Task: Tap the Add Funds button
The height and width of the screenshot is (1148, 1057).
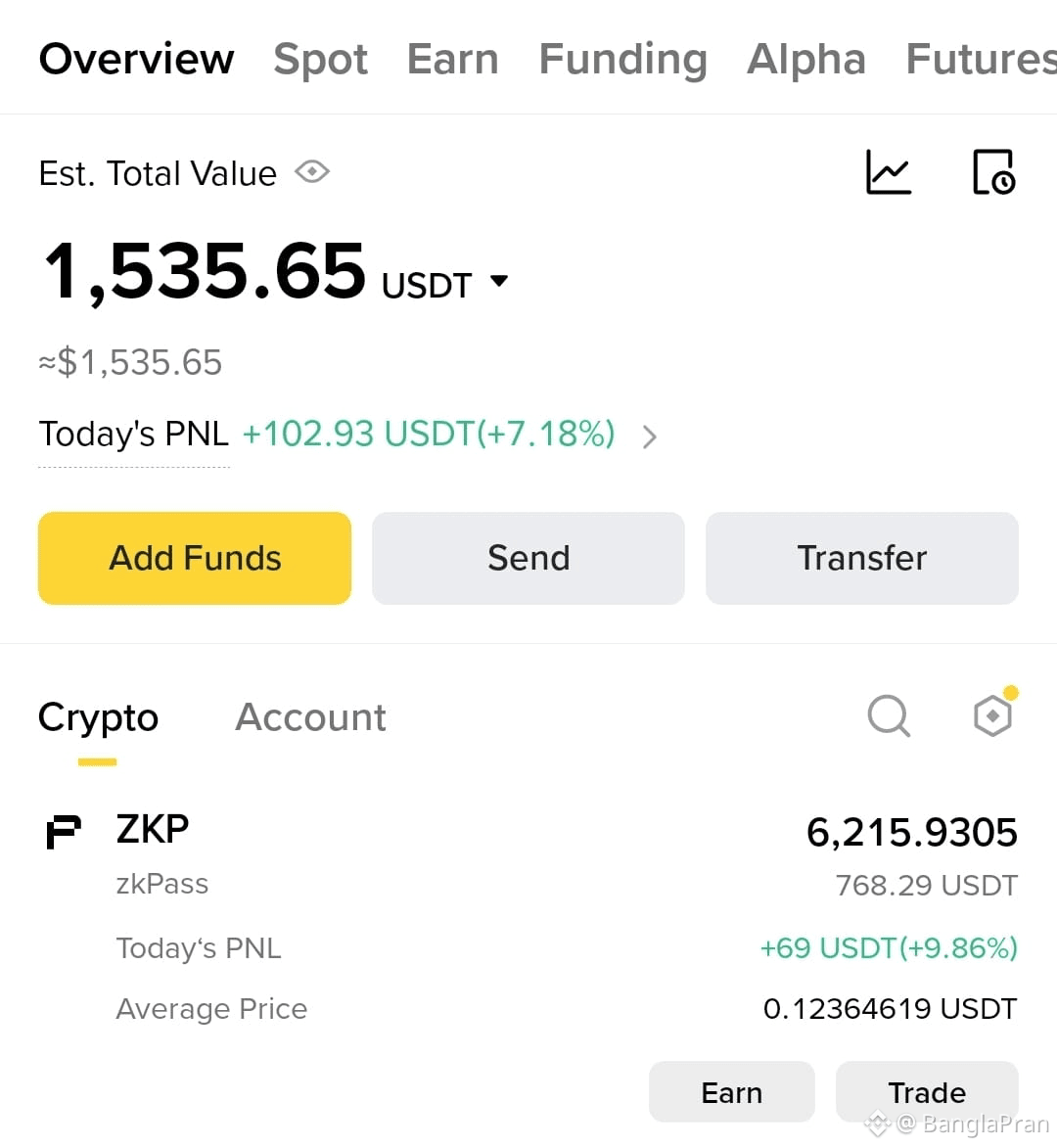Action: 195,558
